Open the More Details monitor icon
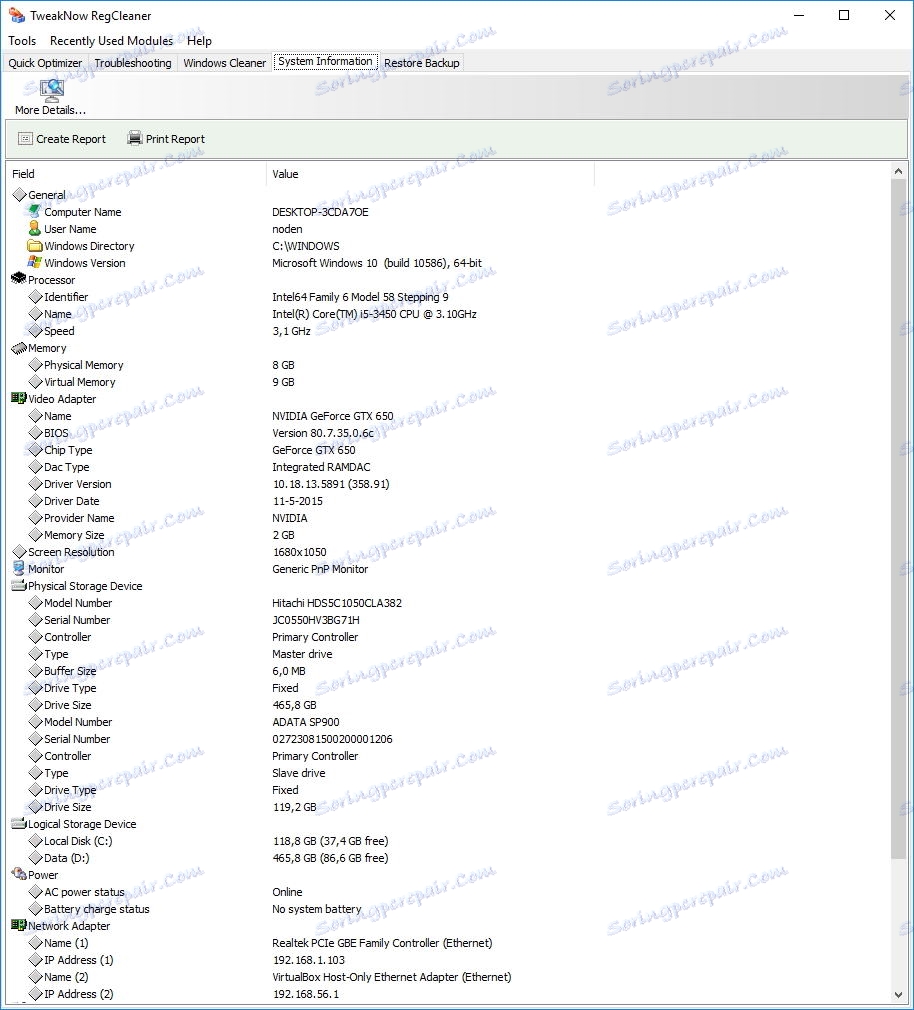The height and width of the screenshot is (1010, 914). 52,90
